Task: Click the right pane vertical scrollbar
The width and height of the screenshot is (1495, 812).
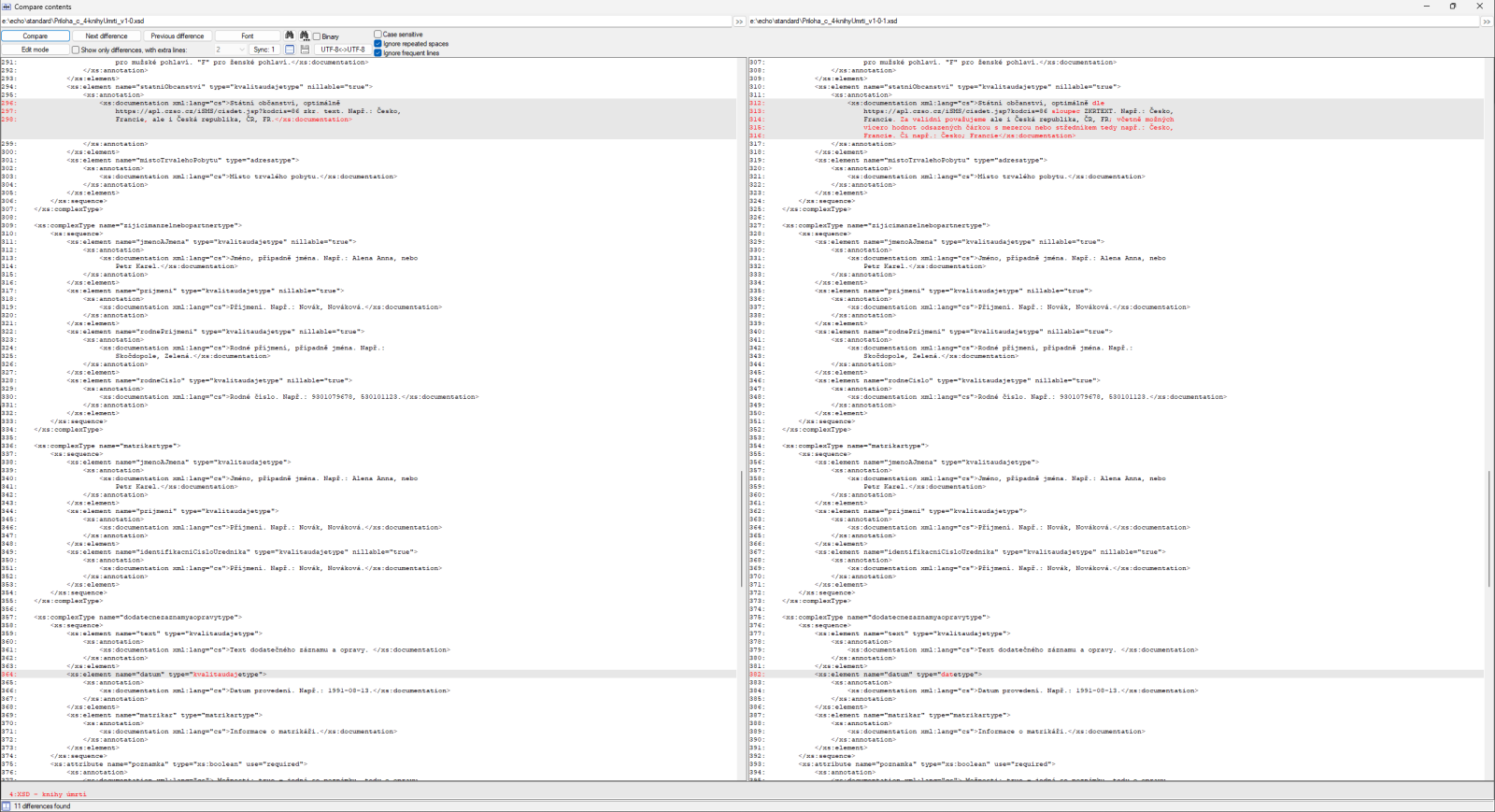Action: 1489,528
